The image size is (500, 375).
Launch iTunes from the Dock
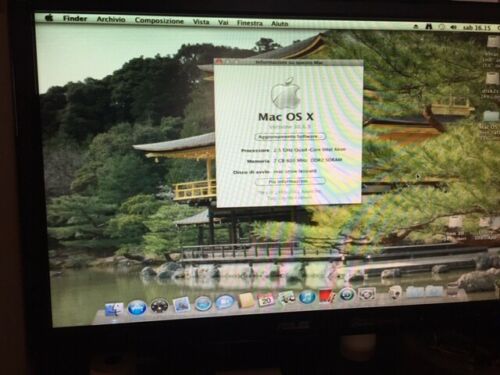click(x=307, y=297)
